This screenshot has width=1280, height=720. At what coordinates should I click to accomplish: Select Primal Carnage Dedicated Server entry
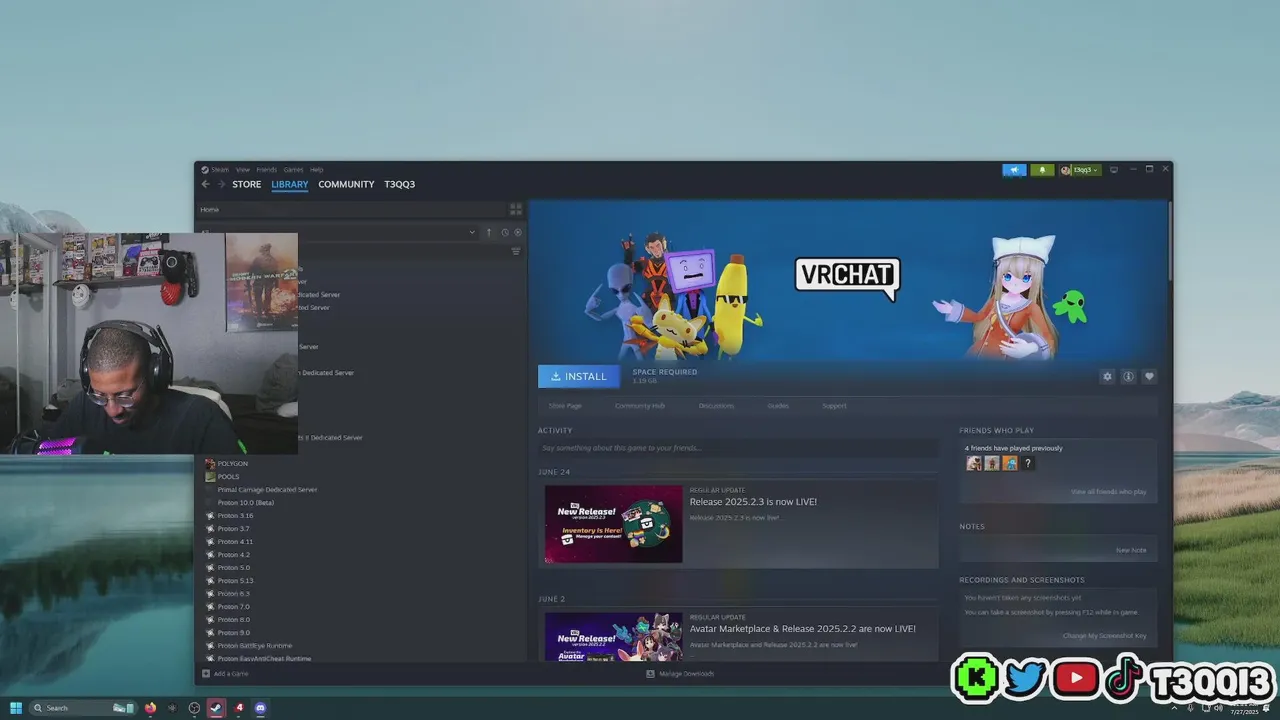(267, 490)
